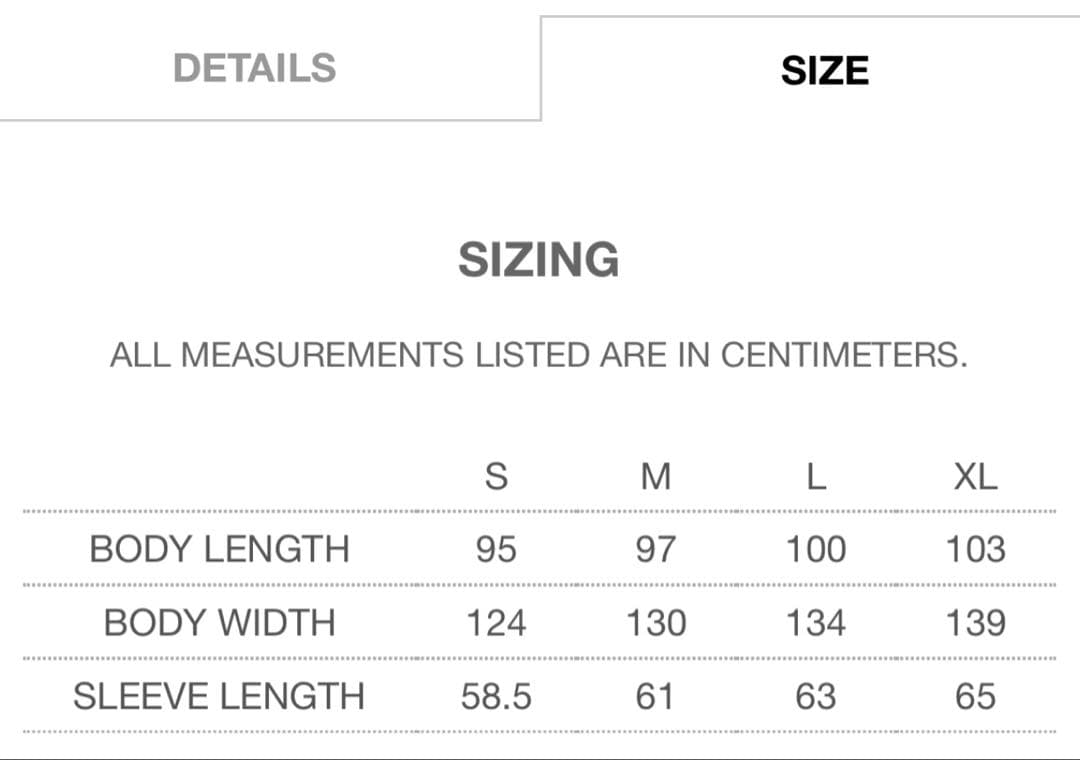Select the L size column header

[x=816, y=477]
